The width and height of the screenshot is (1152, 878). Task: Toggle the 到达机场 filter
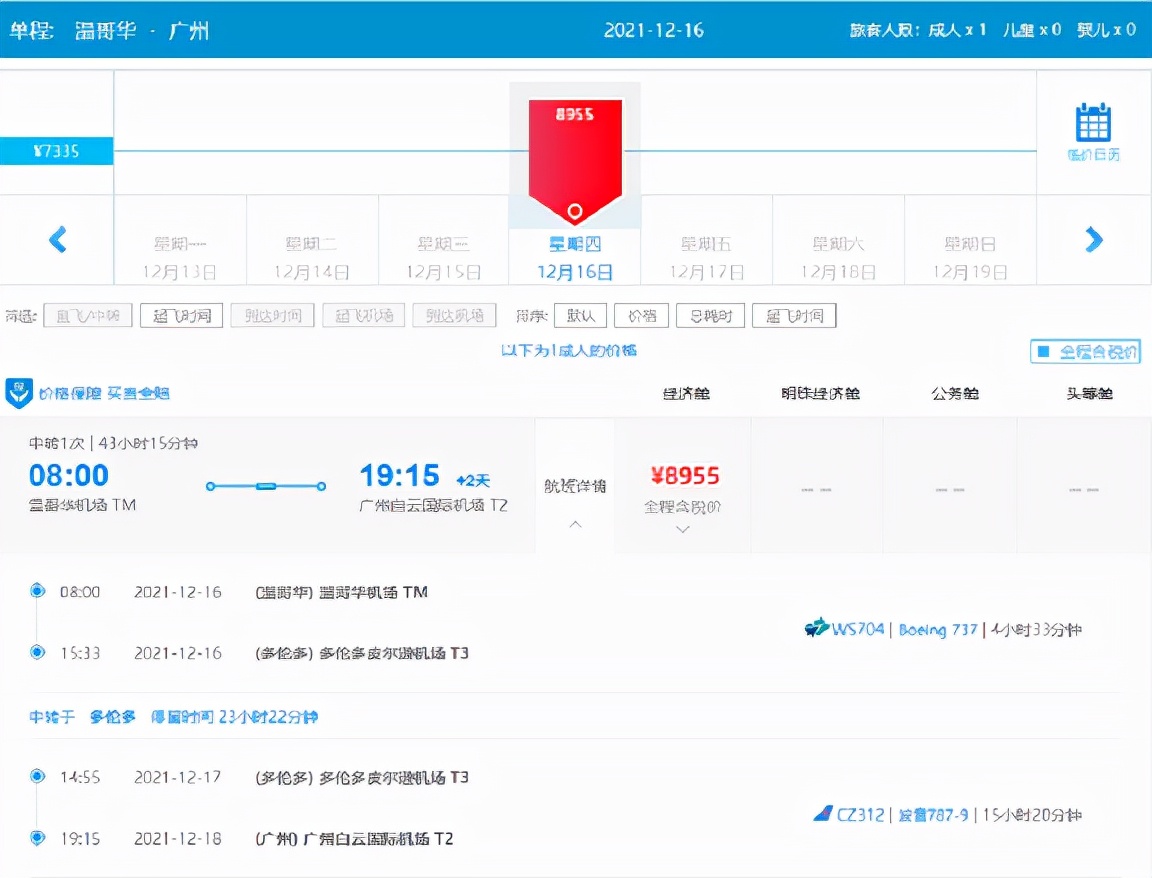(x=453, y=315)
